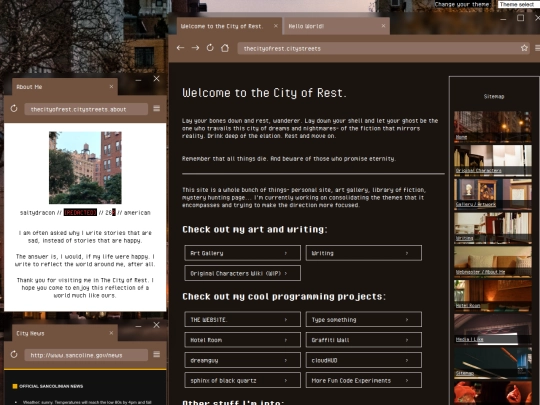Viewport: 540px width, 405px height.
Task: Click the [REDACTED] text in About Me
Action: pos(80,212)
